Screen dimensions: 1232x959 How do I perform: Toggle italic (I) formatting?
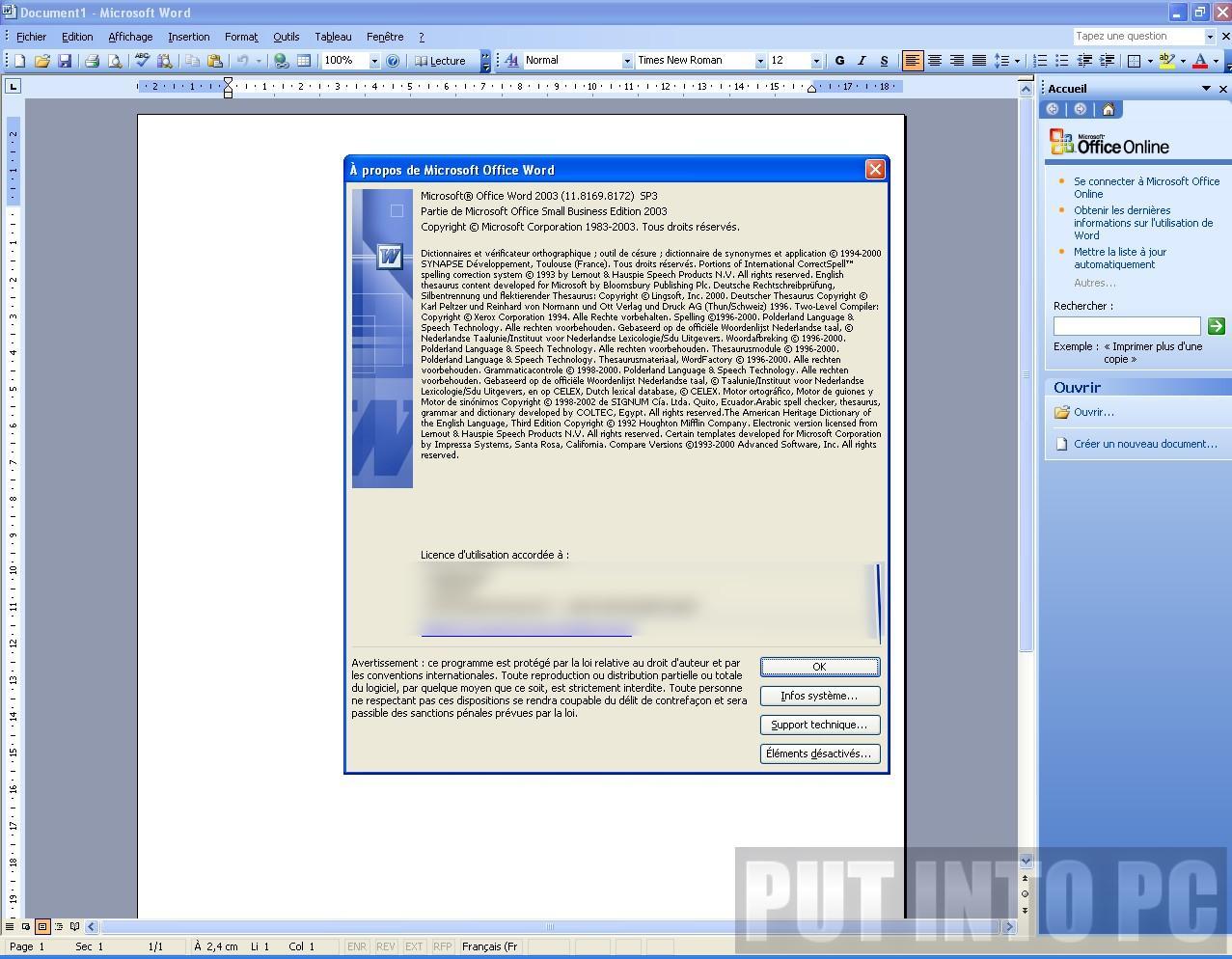[862, 61]
